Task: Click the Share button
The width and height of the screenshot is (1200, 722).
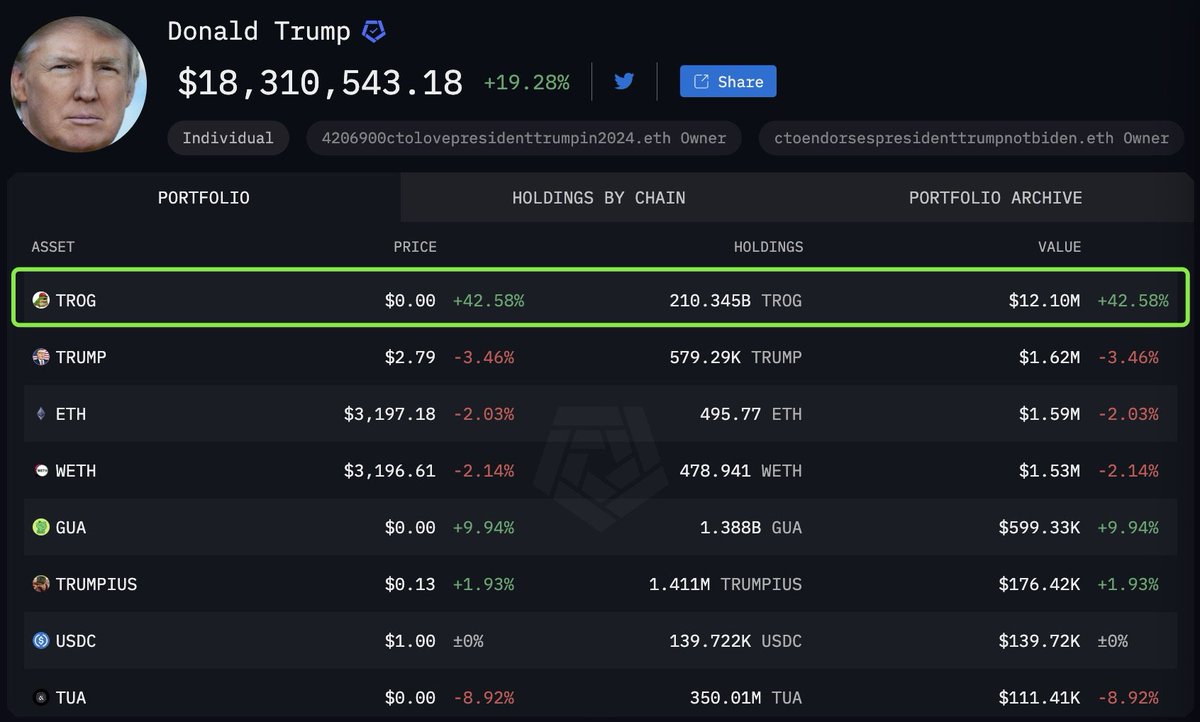Action: click(x=728, y=81)
